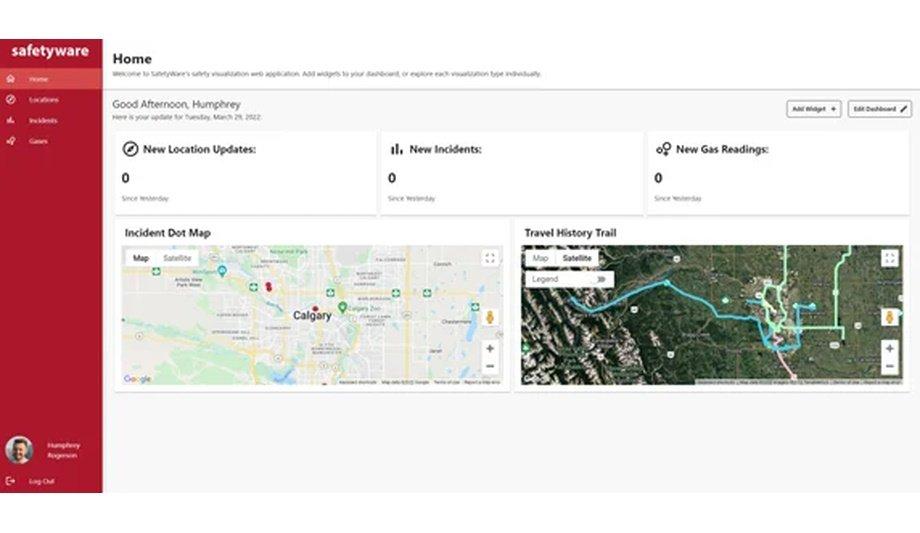Click Report a map error on Incident Dot Map

pos(482,382)
